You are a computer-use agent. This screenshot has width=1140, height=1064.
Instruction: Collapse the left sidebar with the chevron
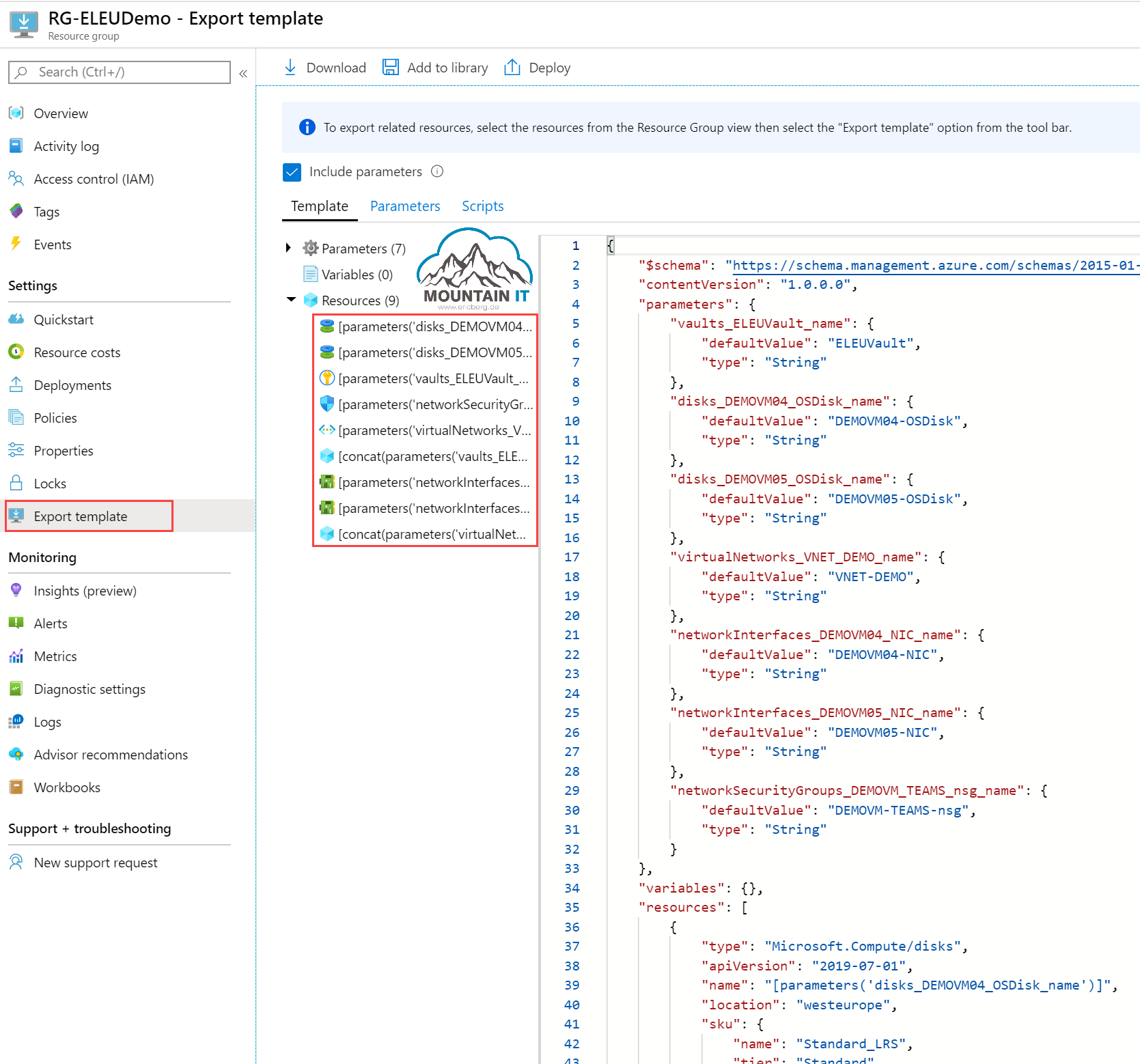click(x=243, y=73)
